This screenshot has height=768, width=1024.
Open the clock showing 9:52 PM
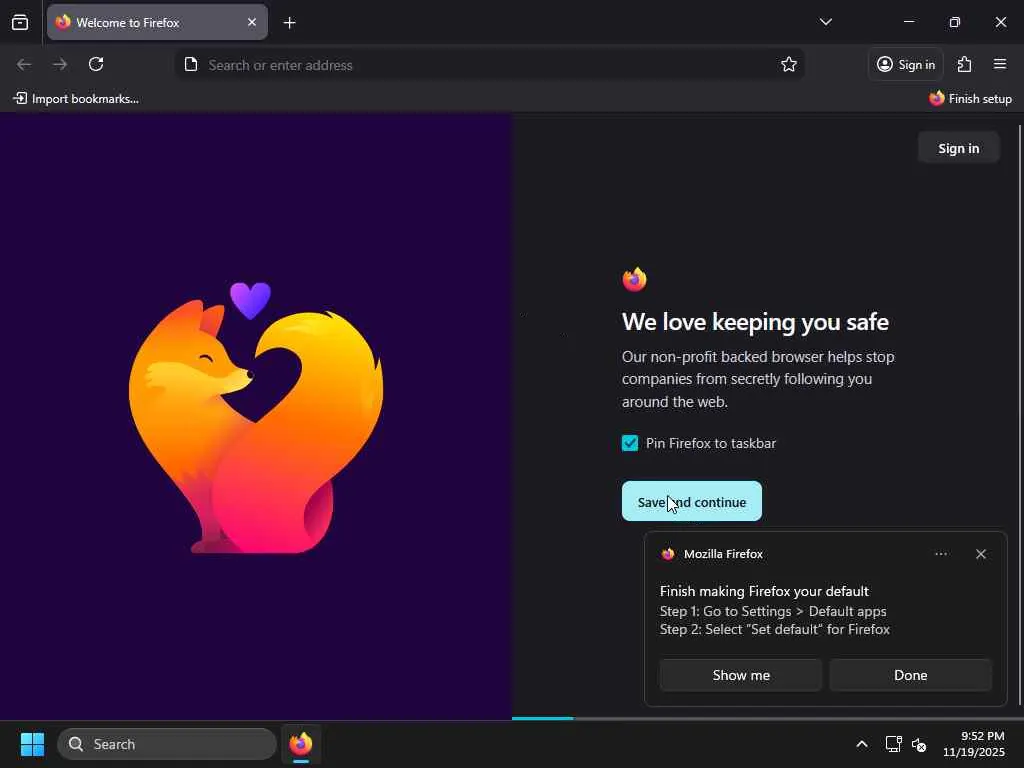tap(974, 744)
